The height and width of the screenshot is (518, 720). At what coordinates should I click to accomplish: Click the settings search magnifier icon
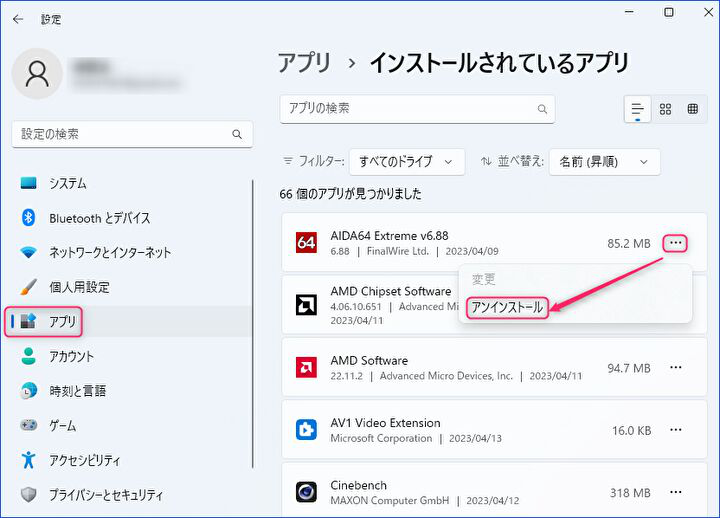237,135
